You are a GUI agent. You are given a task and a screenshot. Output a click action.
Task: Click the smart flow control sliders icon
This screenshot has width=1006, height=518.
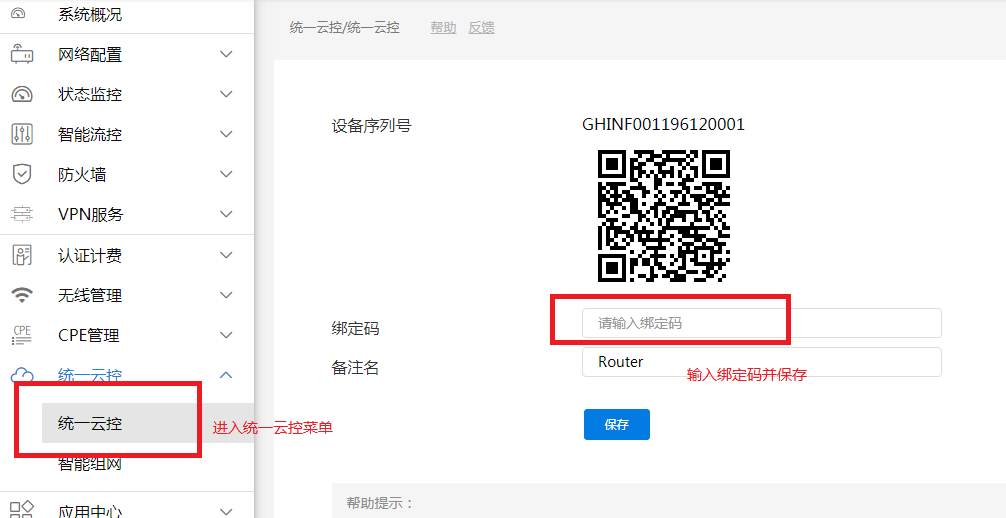click(22, 134)
